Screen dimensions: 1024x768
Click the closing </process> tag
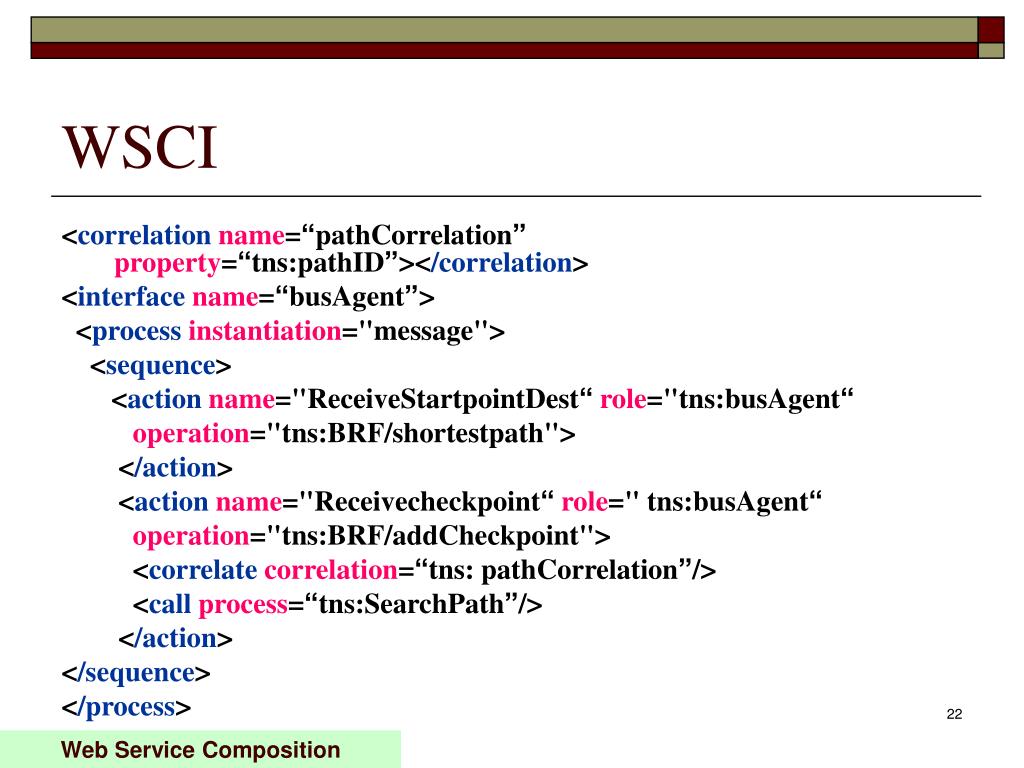click(x=126, y=707)
